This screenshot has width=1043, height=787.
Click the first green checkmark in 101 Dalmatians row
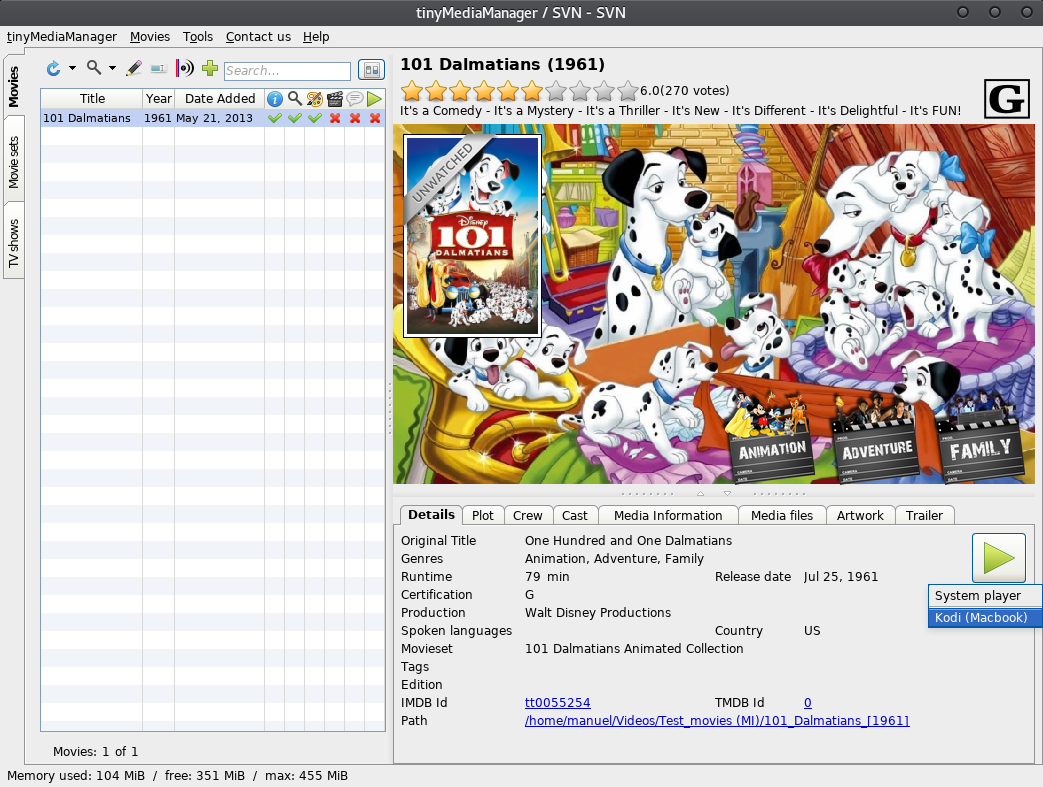[275, 118]
